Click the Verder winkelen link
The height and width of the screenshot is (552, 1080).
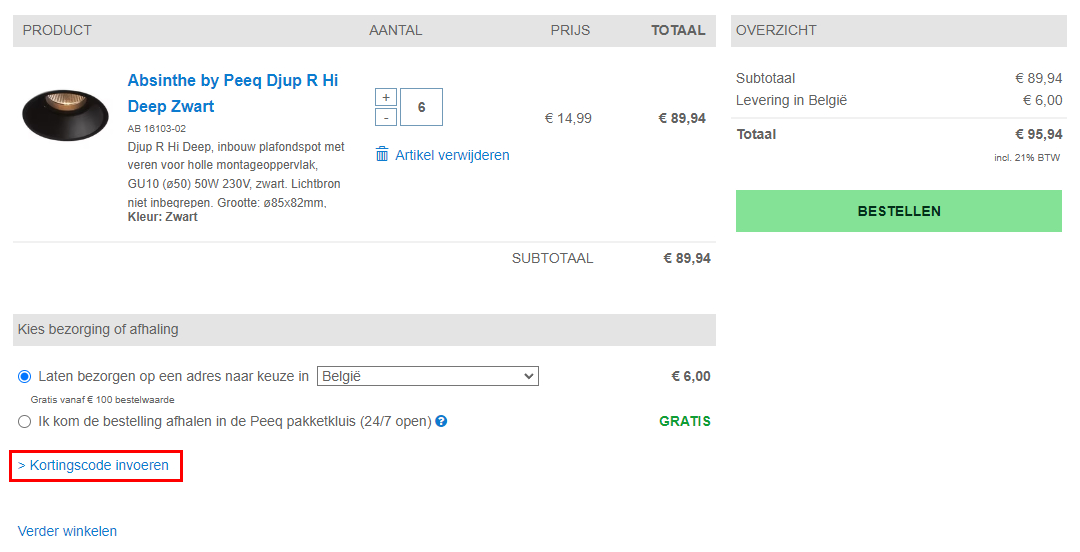point(67,531)
